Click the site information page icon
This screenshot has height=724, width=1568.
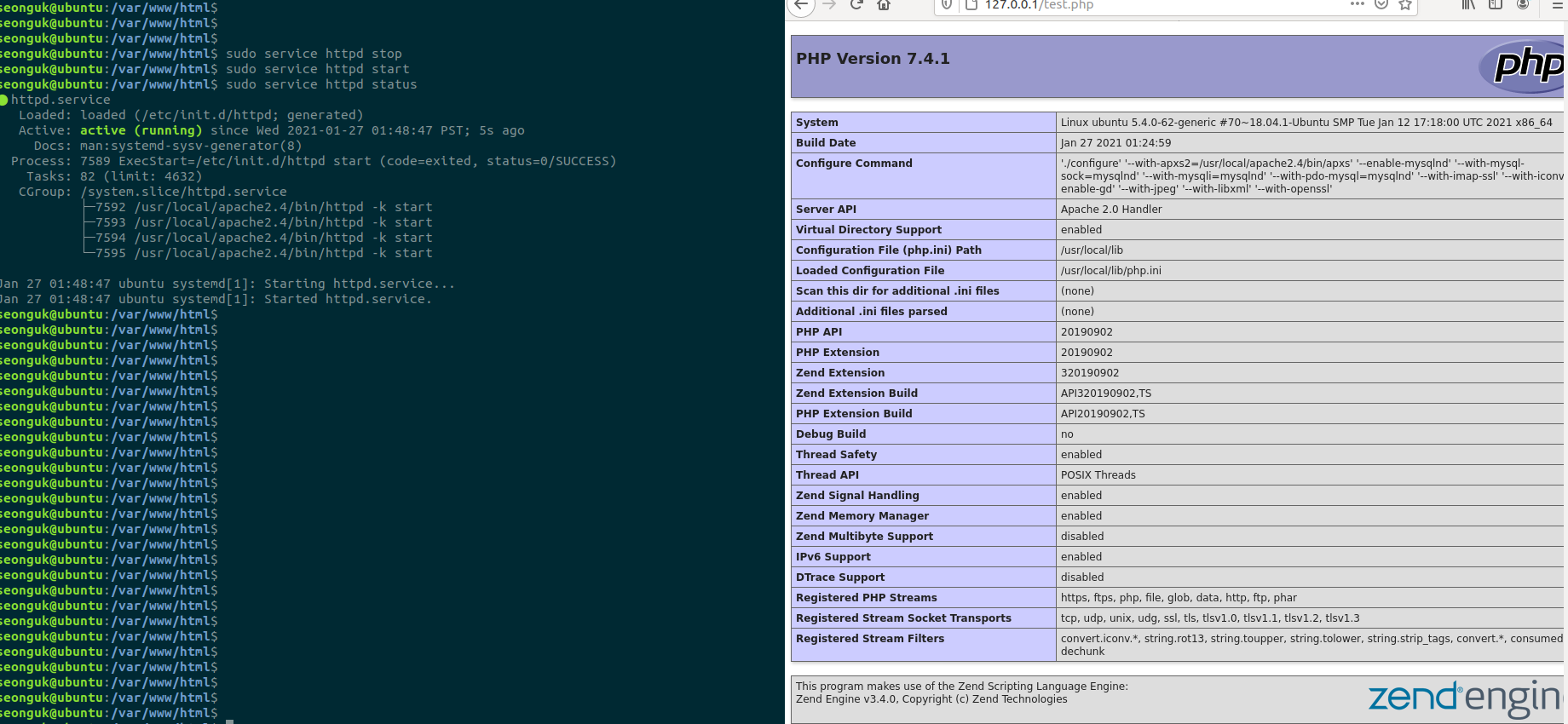click(x=971, y=5)
